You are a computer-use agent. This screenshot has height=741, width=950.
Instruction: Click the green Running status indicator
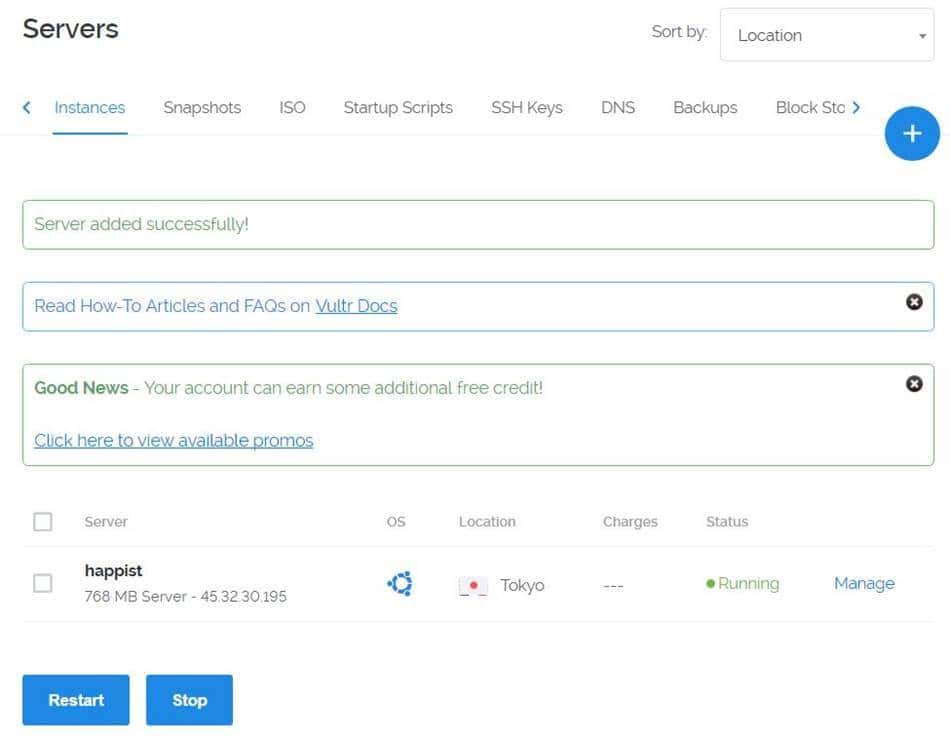(x=742, y=584)
